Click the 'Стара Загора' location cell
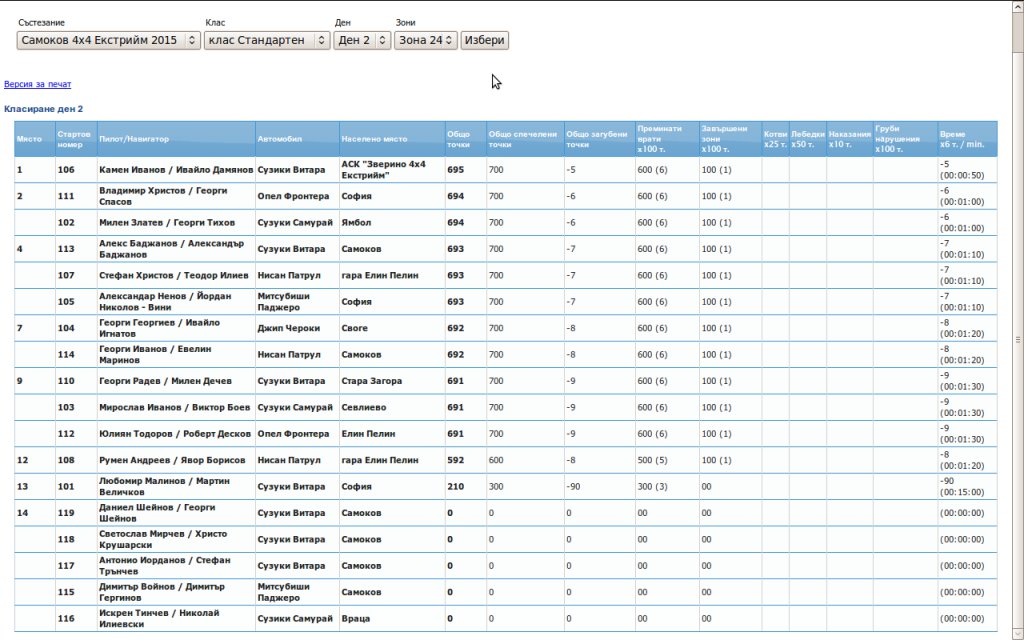 371,381
